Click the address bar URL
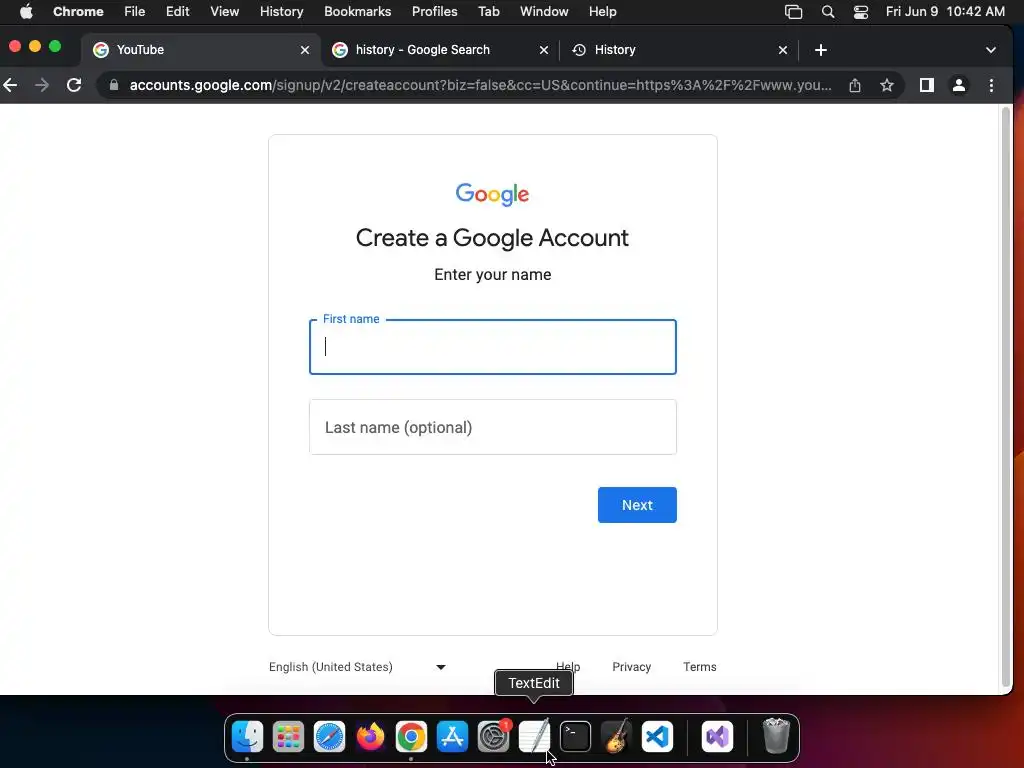Screen dimensions: 1024x768 480,85
